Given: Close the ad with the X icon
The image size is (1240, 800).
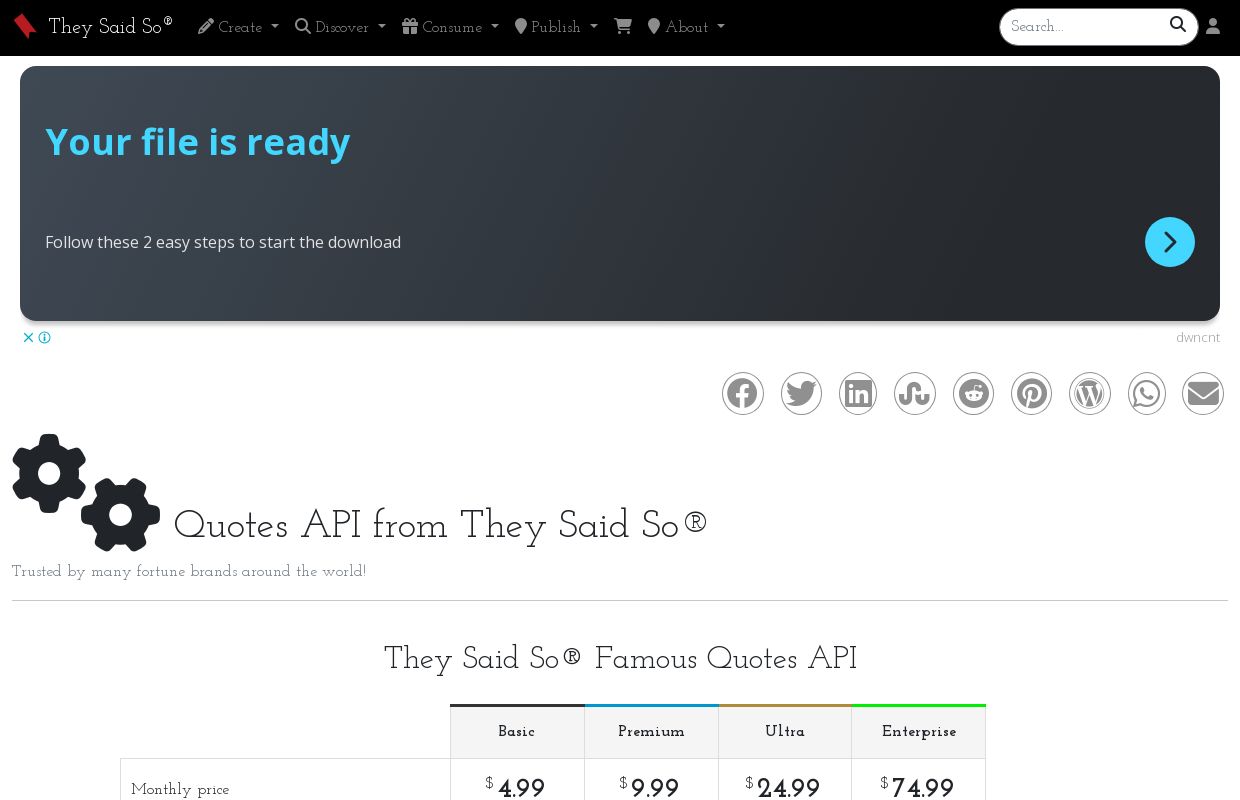Looking at the screenshot, I should [29, 338].
